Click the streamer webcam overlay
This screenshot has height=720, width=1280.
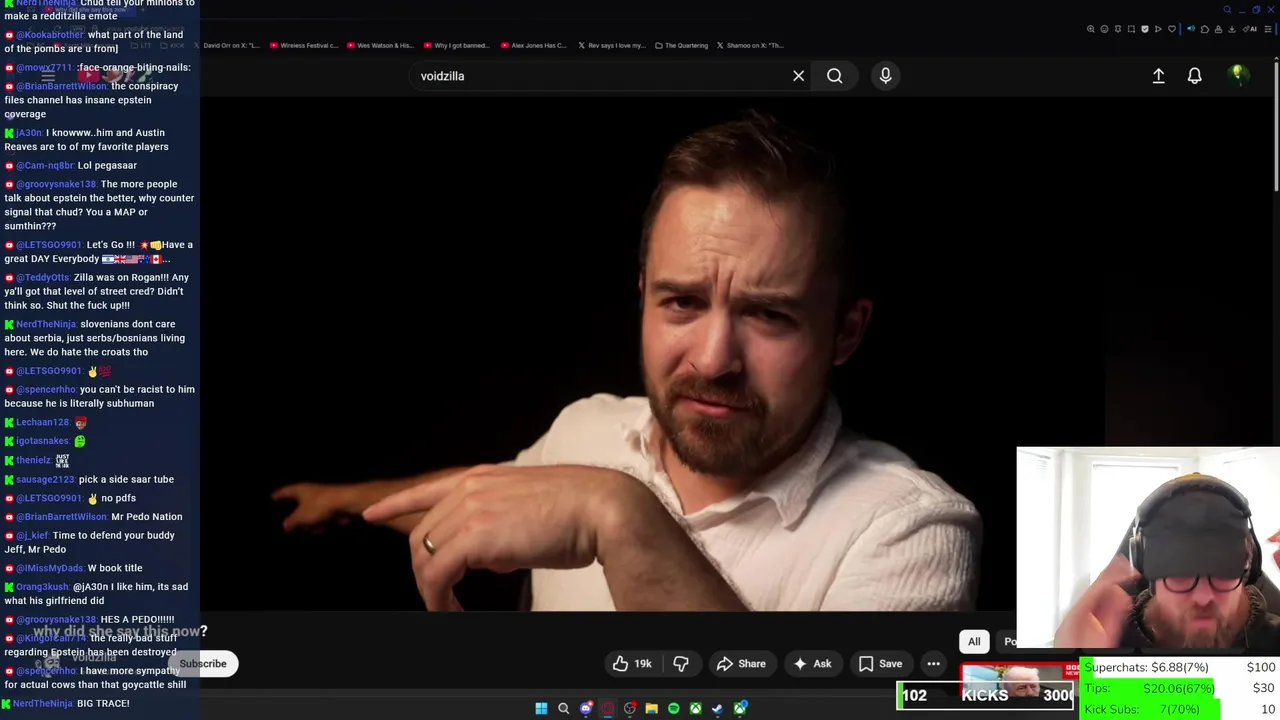(1148, 548)
